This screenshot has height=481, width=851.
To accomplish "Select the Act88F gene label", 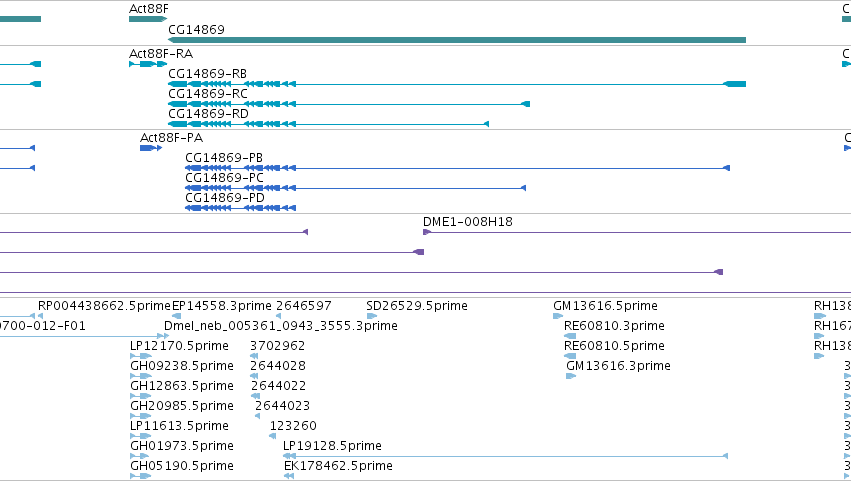I will click(x=149, y=9).
